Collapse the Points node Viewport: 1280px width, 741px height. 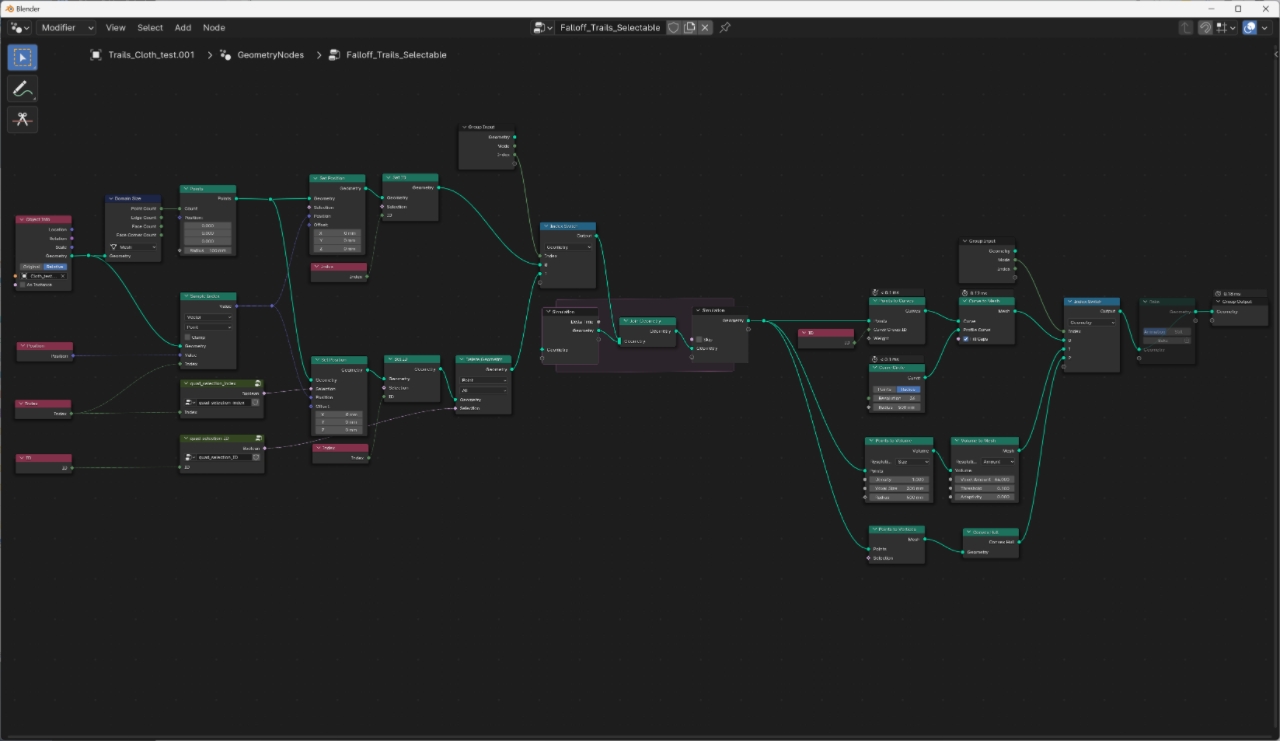point(186,189)
